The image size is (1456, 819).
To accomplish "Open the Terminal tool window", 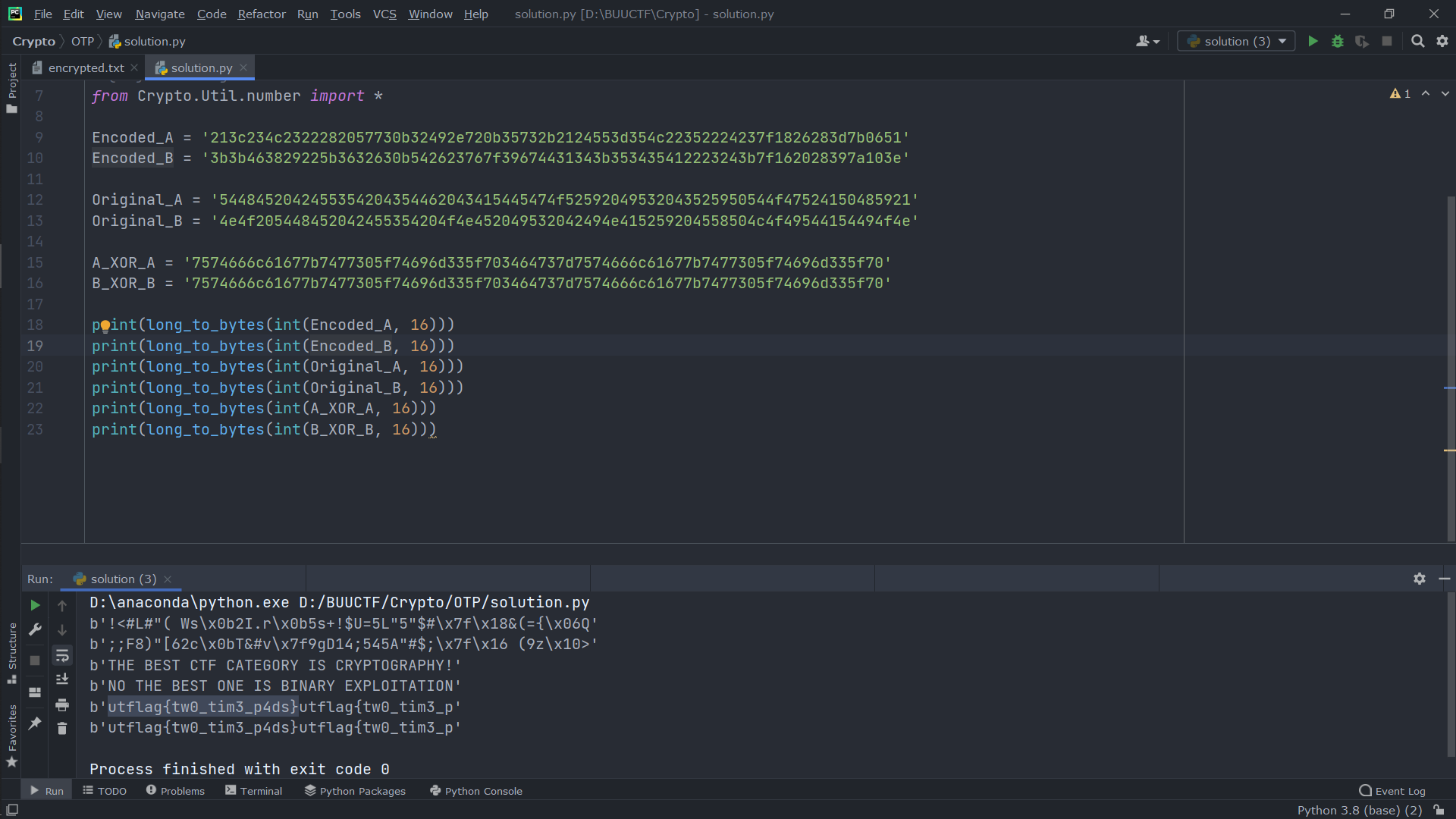I will tap(253, 790).
